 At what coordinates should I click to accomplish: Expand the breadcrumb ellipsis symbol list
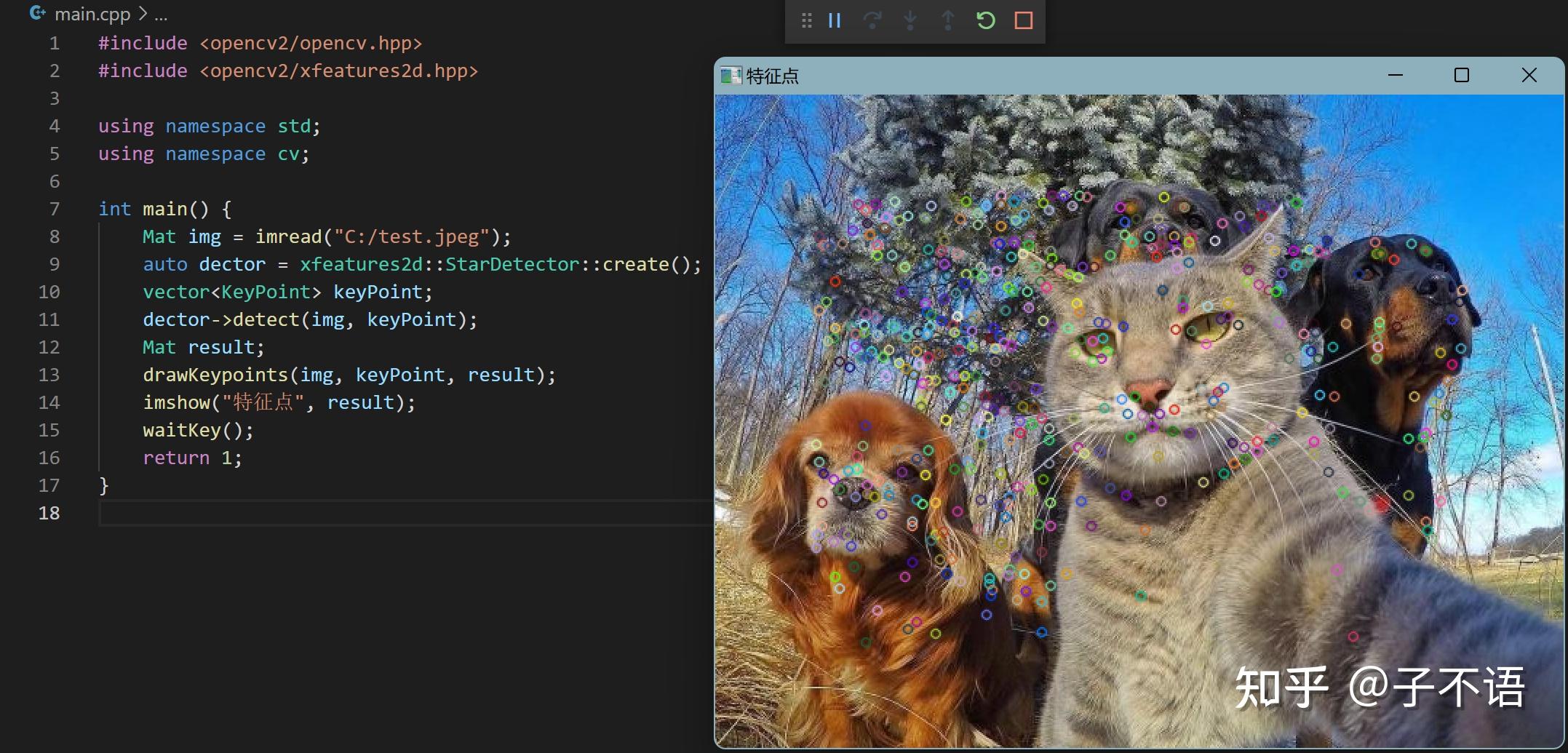tap(161, 14)
